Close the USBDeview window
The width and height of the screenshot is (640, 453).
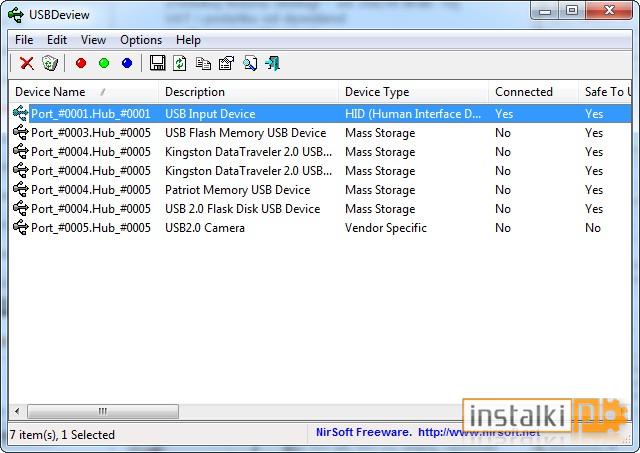click(x=609, y=11)
